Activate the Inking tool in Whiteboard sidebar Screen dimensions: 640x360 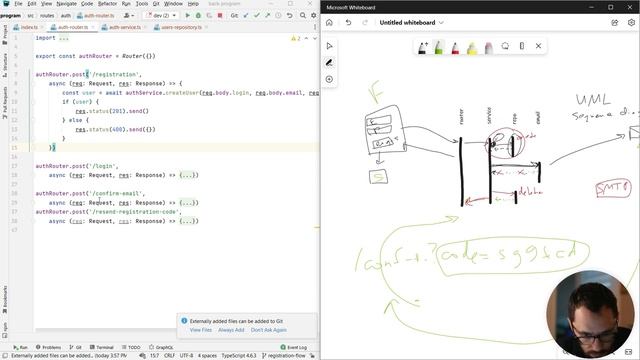329,62
